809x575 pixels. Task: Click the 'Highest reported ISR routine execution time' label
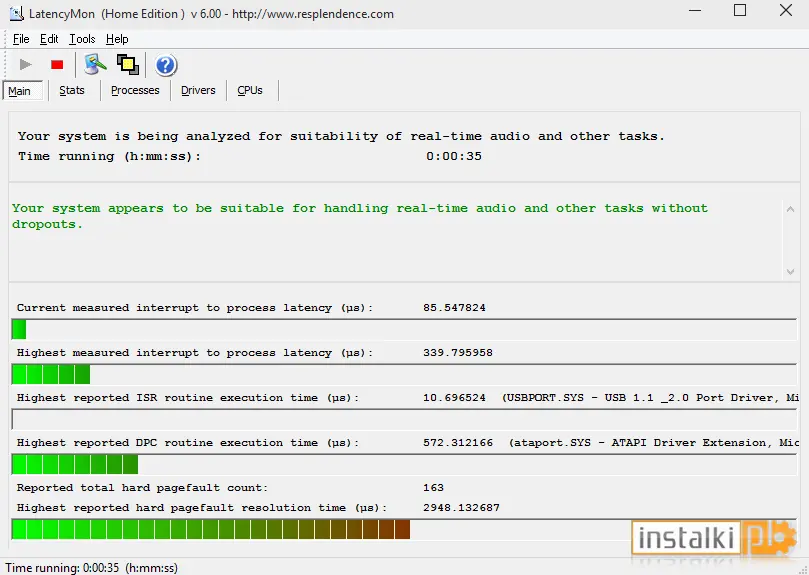click(188, 397)
